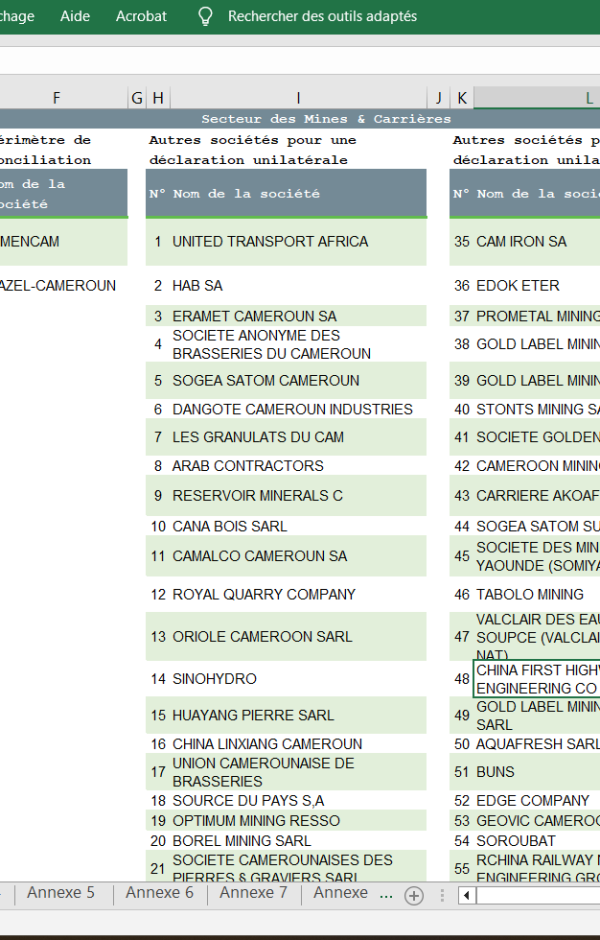Select cell BOREL MINING SARL

[x=299, y=840]
